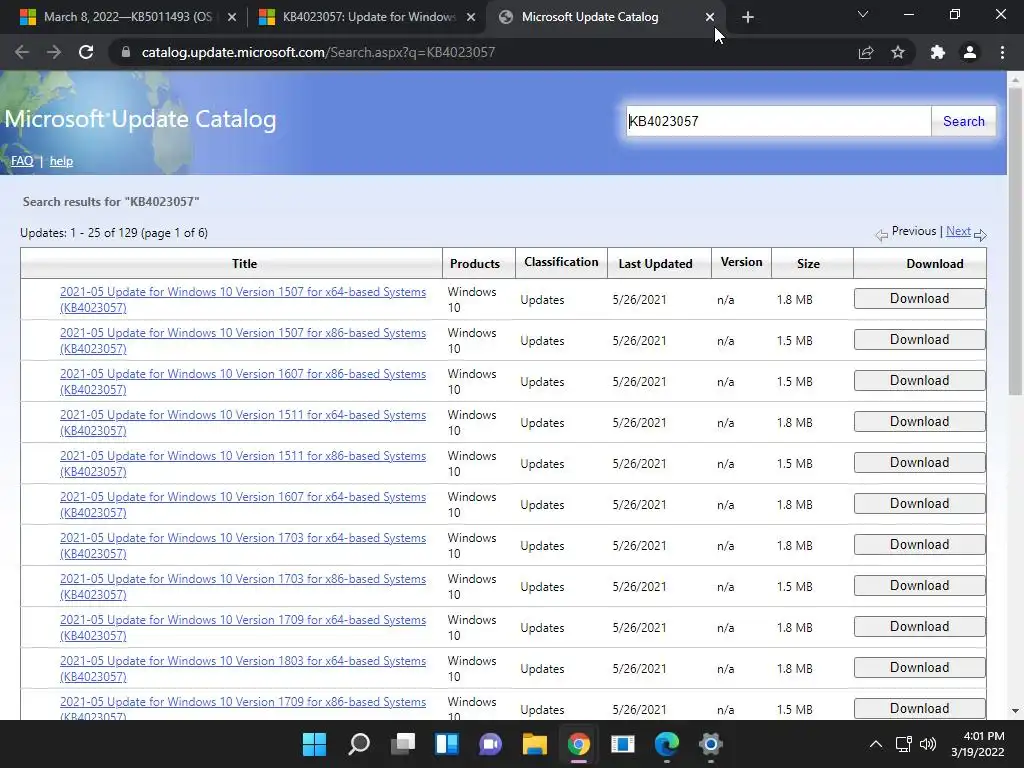Open Version 1607 x64-based Systems update link

point(243,504)
